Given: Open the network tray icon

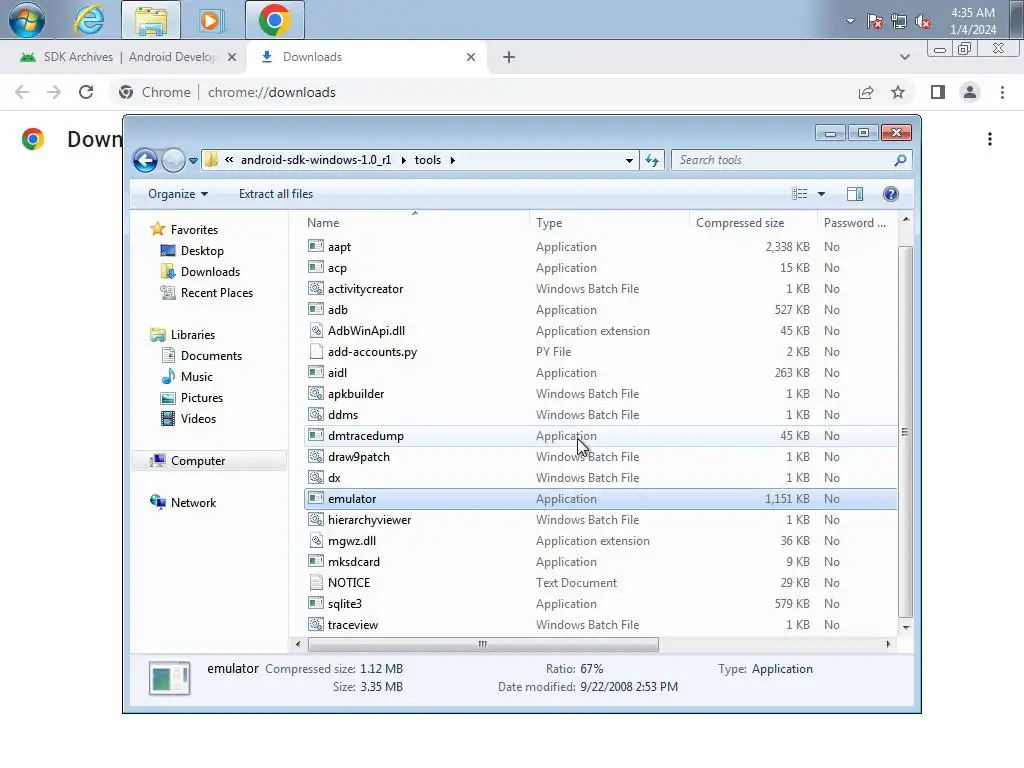Looking at the screenshot, I should click(899, 21).
